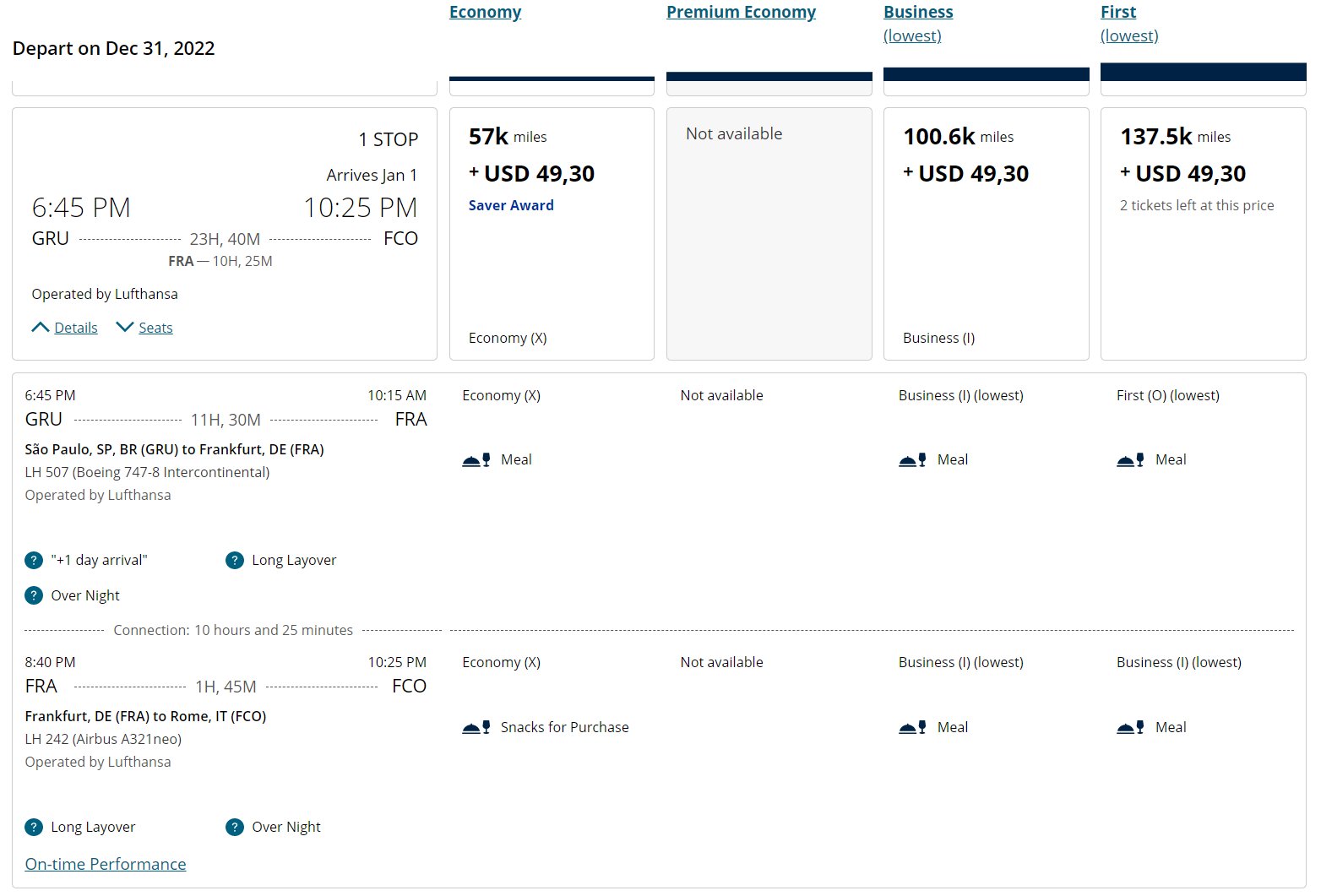Sort by Economy column header
The width and height of the screenshot is (1321, 896).
[x=485, y=12]
